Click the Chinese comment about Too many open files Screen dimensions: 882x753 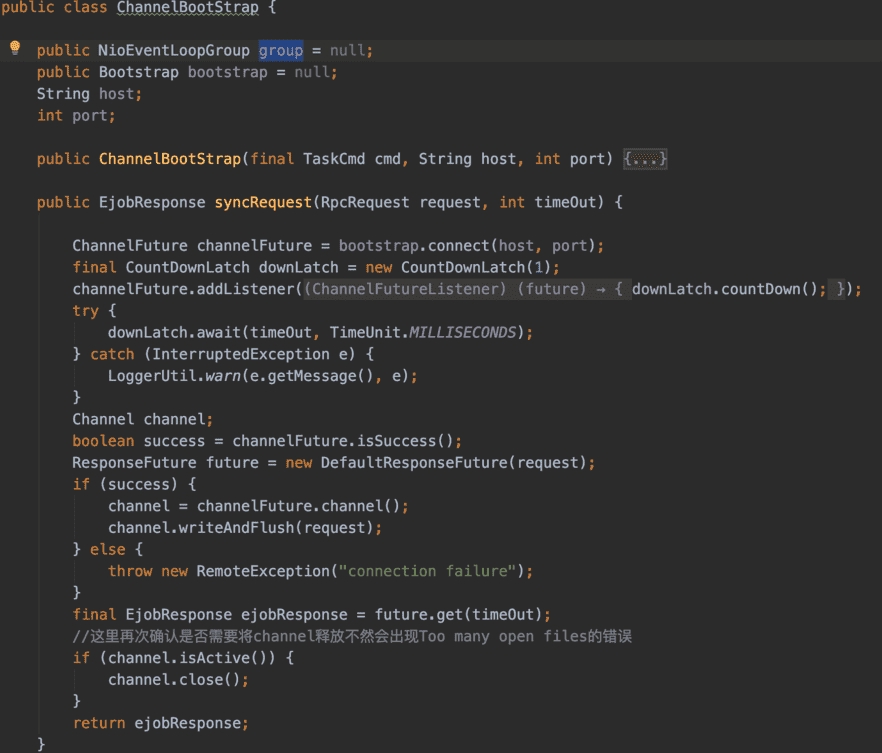[x=352, y=636]
